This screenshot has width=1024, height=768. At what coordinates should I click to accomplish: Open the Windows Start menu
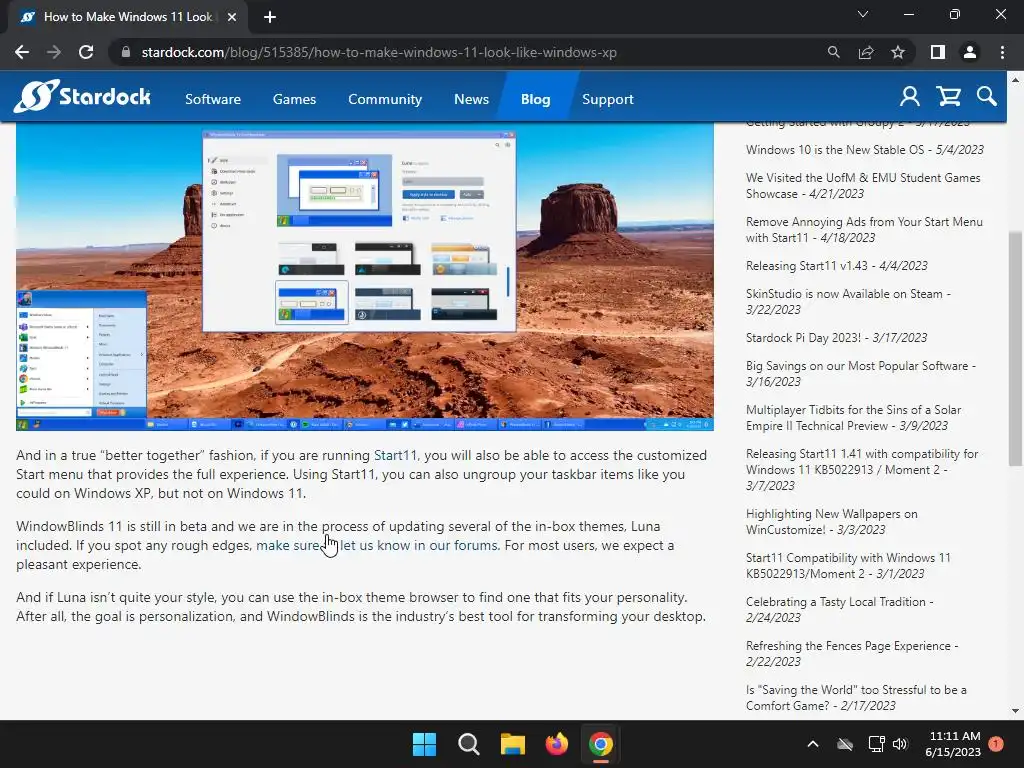(x=424, y=744)
